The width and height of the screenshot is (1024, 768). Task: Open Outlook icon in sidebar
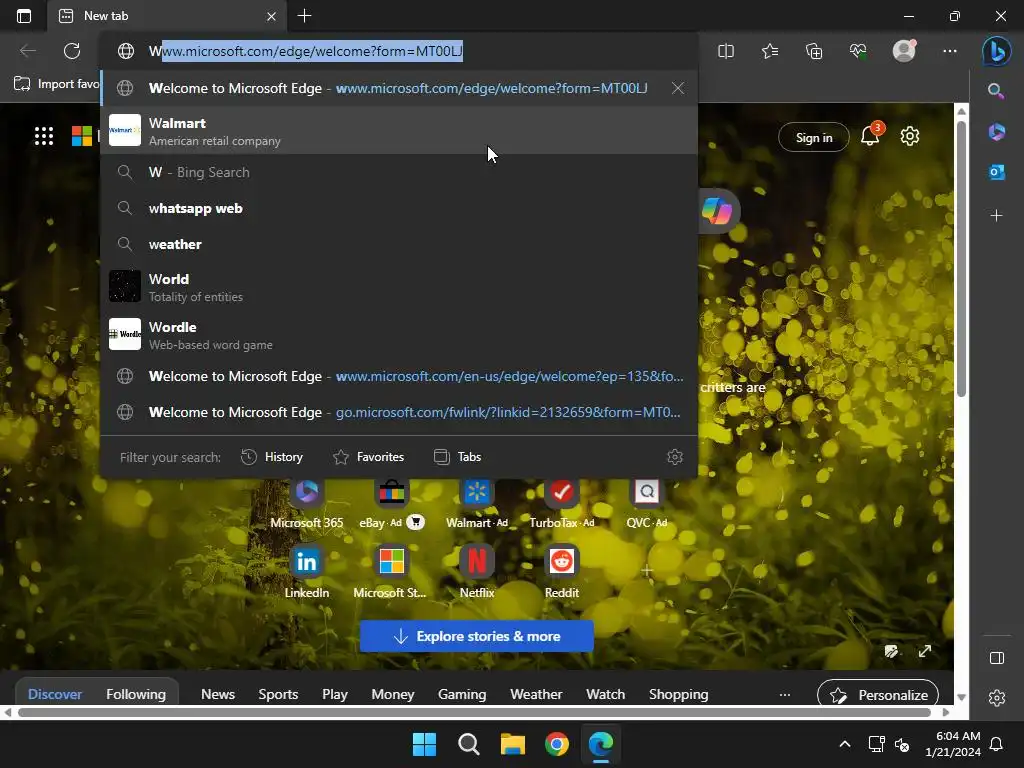tap(996, 172)
